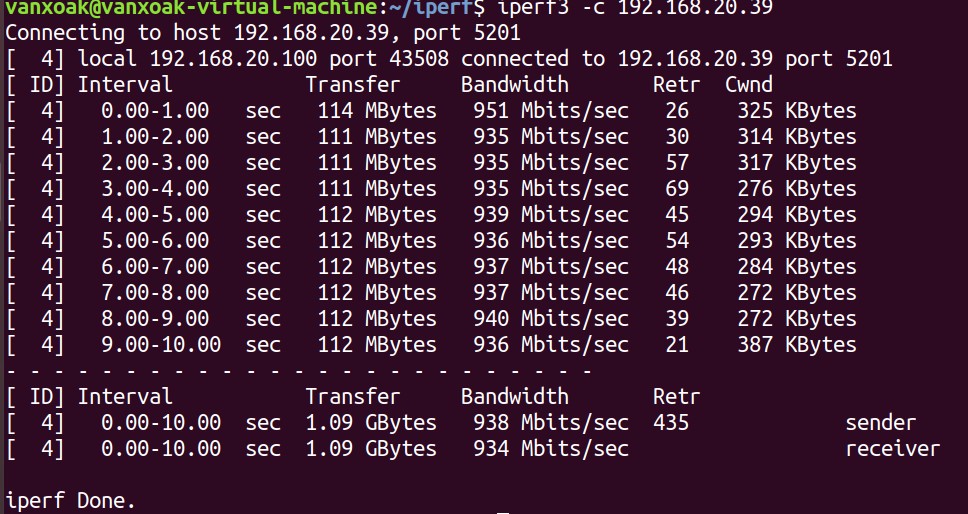The image size is (968, 514).
Task: Click the Cwnd column header
Action: 748,85
